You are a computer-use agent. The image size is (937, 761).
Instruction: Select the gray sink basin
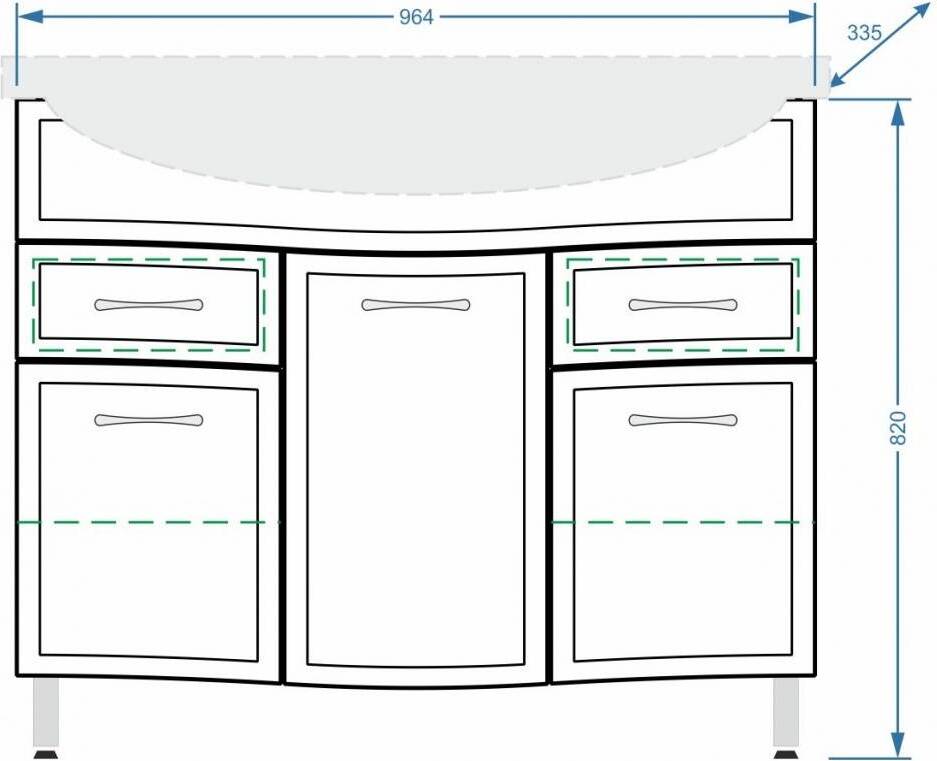coord(415,130)
